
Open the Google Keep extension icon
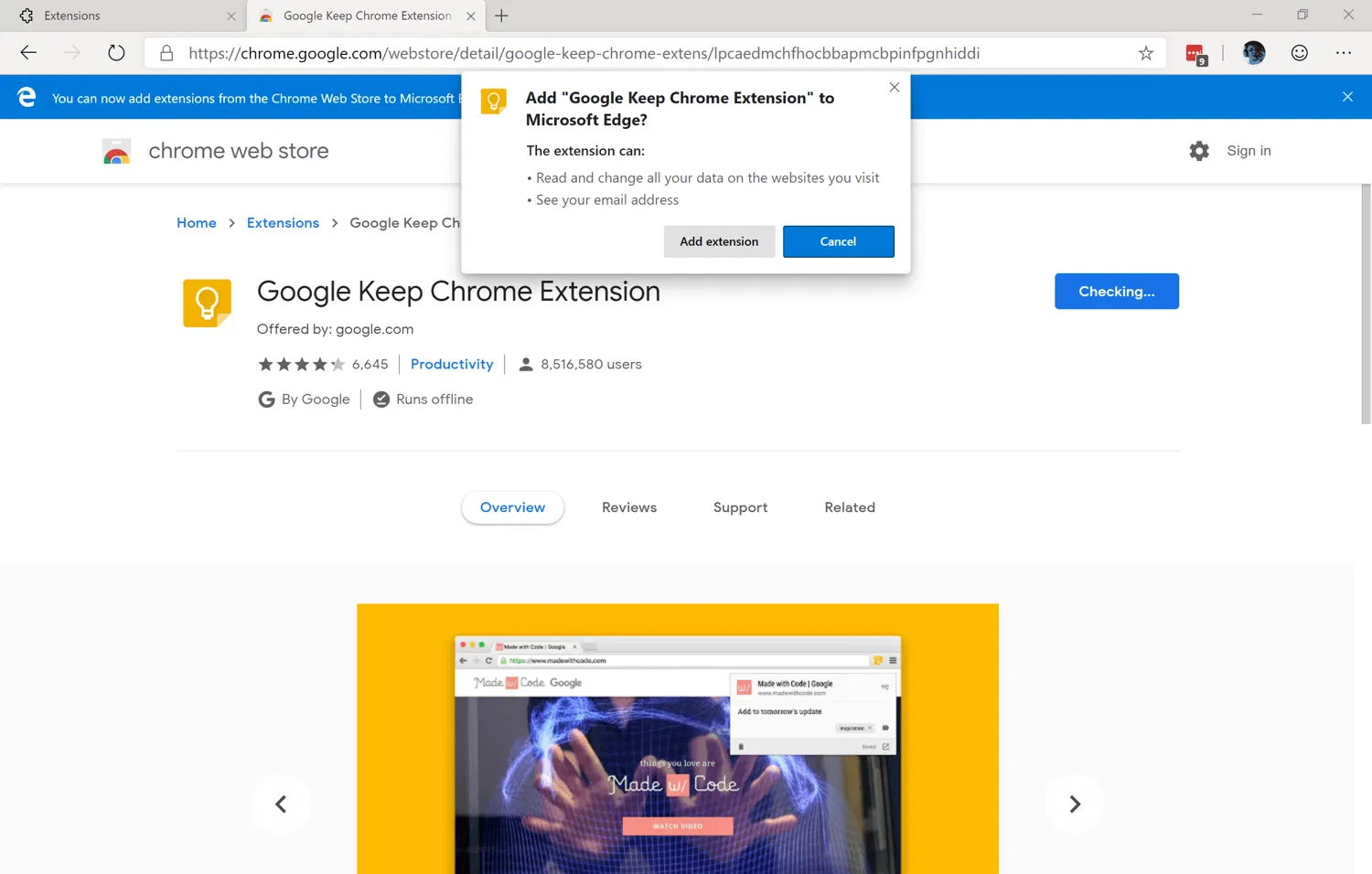(x=207, y=303)
